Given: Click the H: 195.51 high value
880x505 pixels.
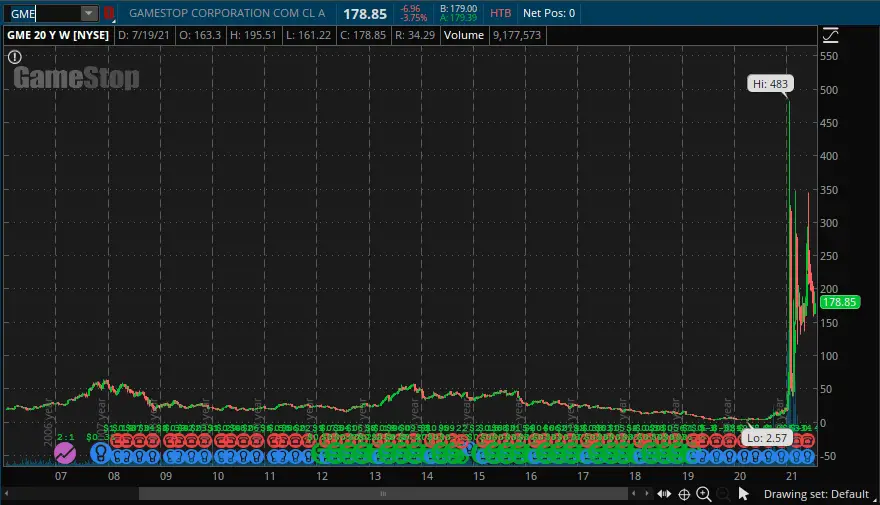Looking at the screenshot, I should point(253,35).
